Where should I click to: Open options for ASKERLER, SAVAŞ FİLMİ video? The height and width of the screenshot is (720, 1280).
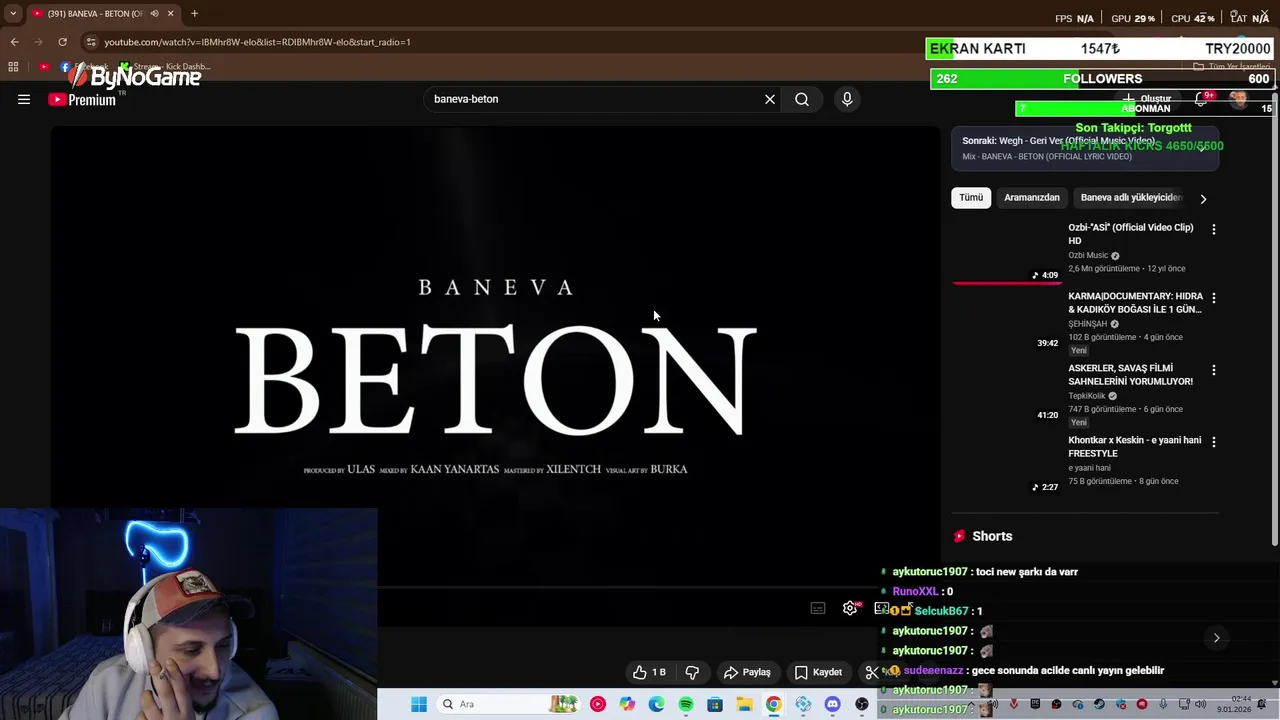click(x=1214, y=370)
